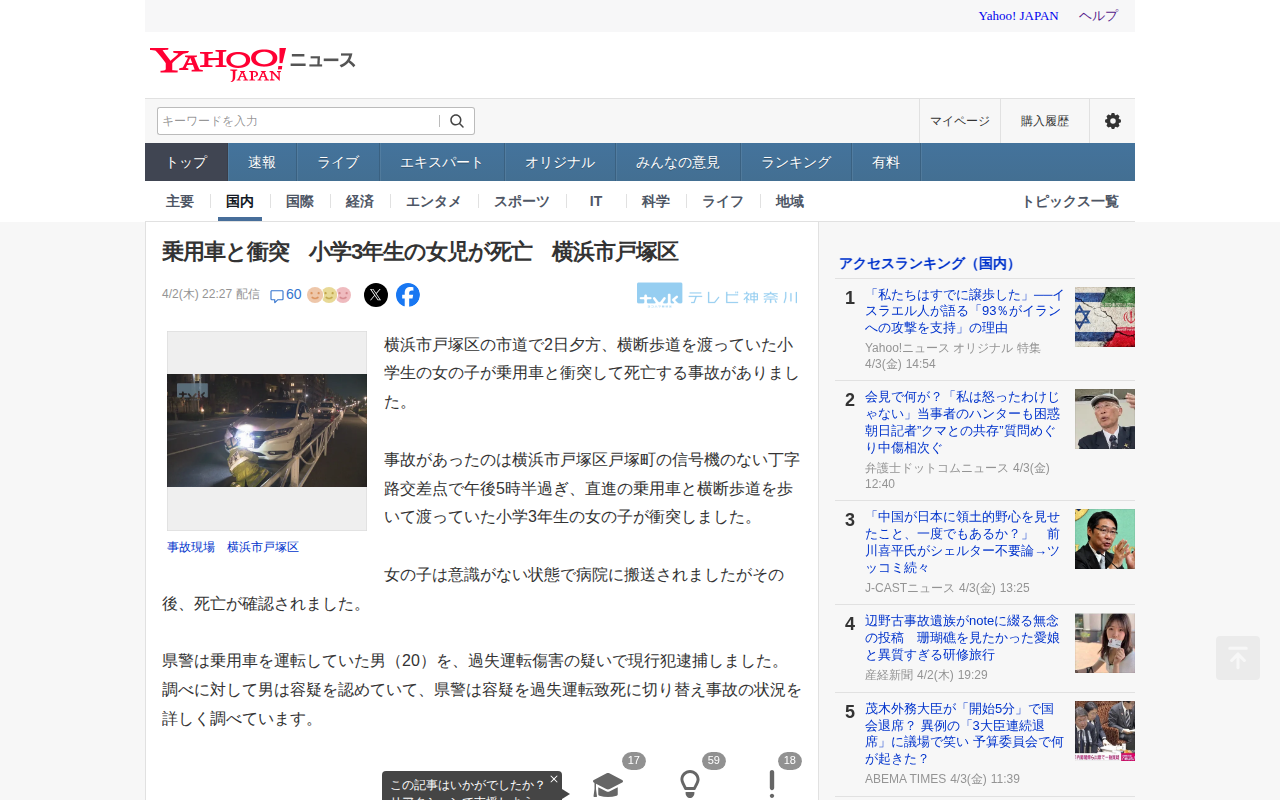Click the Israel and Iran flags thumbnail
The width and height of the screenshot is (1280, 800).
[x=1105, y=317]
